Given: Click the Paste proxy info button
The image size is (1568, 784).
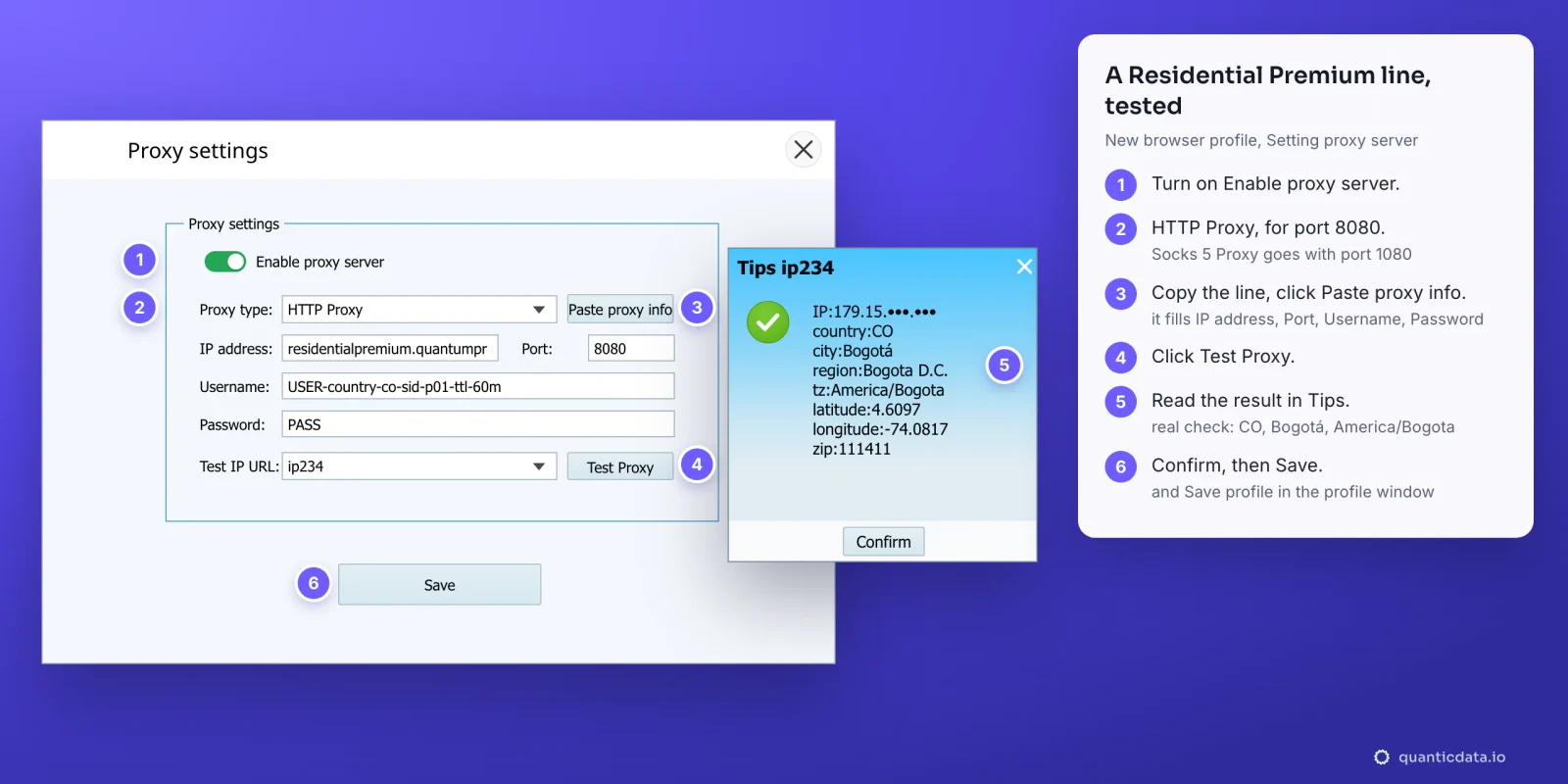Looking at the screenshot, I should (620, 310).
